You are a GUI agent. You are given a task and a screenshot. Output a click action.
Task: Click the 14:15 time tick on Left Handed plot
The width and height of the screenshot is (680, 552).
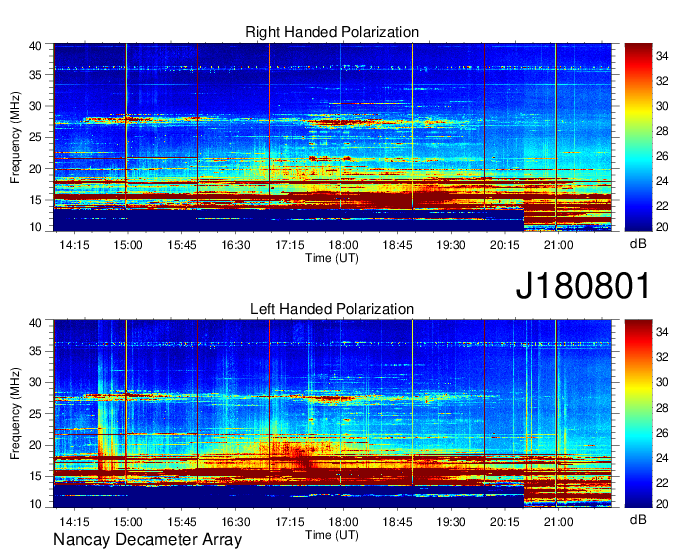[74, 522]
